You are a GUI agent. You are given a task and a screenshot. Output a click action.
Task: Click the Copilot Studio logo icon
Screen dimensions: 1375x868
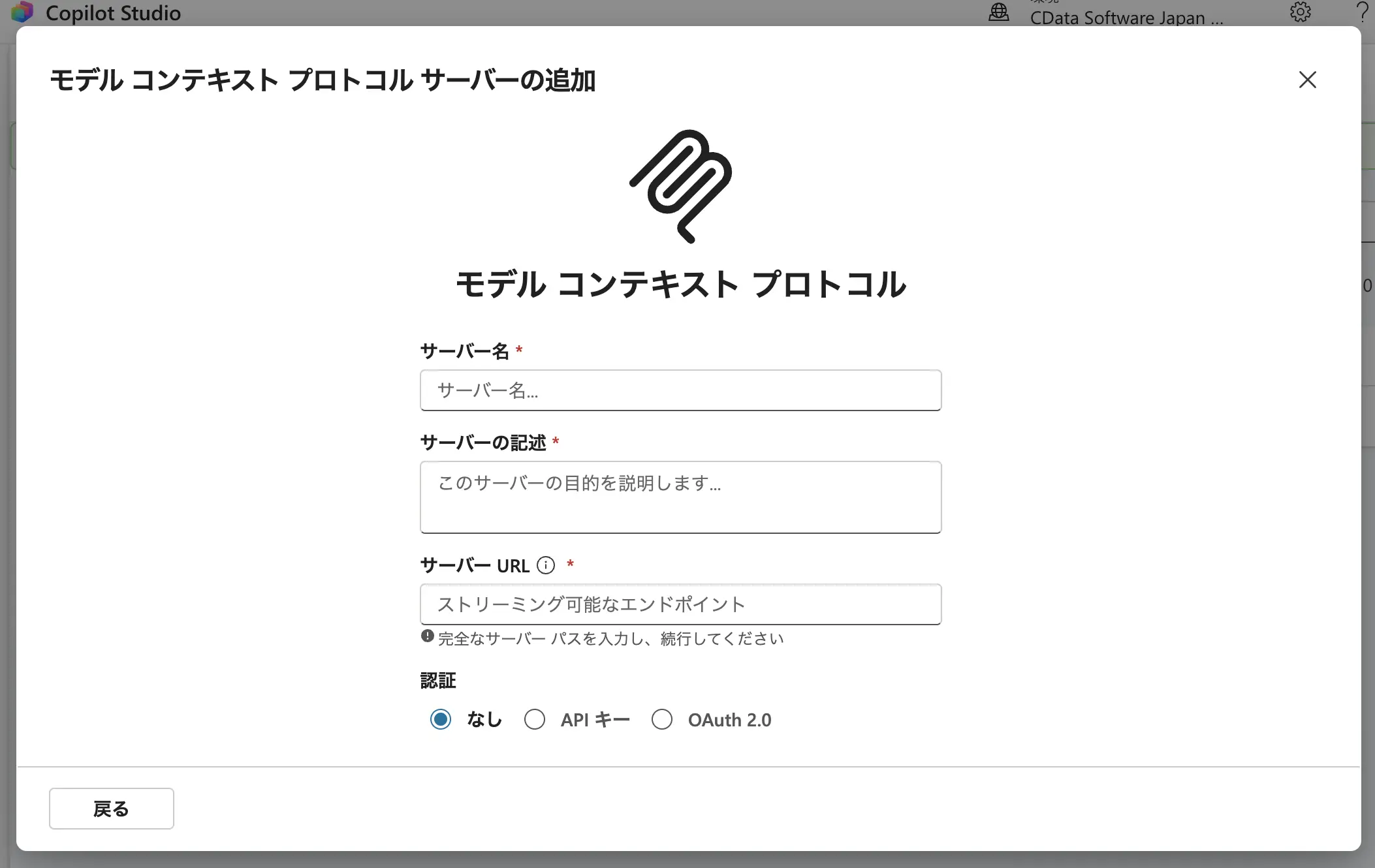pyautogui.click(x=22, y=12)
